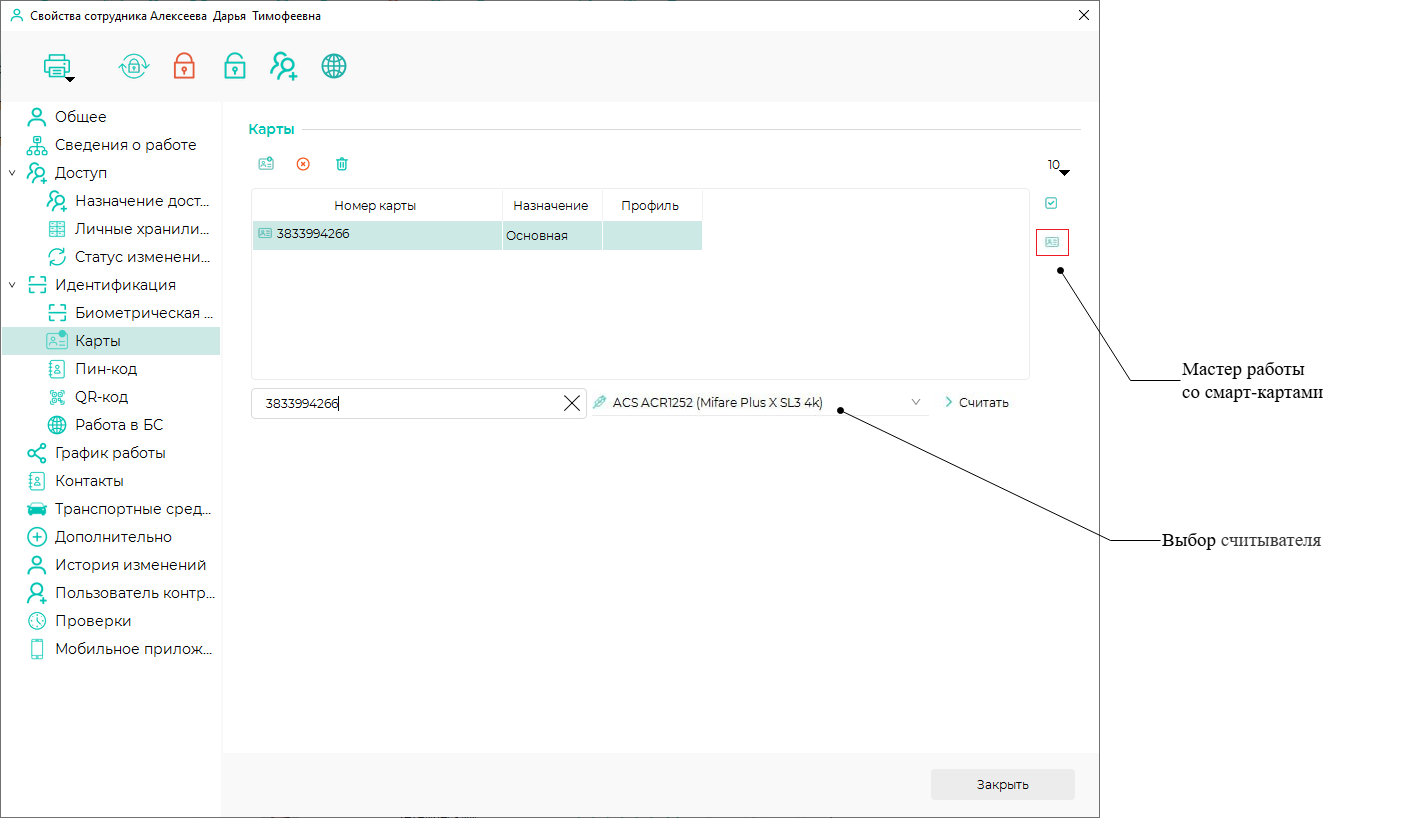Open the smart-card wizard icon
This screenshot has height=819, width=1421.
pos(1052,242)
